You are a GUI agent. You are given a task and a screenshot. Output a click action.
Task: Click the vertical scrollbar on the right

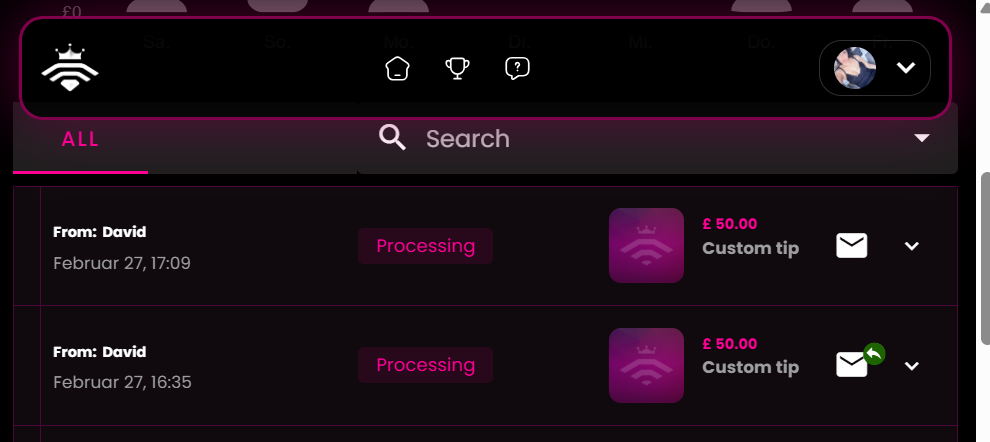[984, 260]
